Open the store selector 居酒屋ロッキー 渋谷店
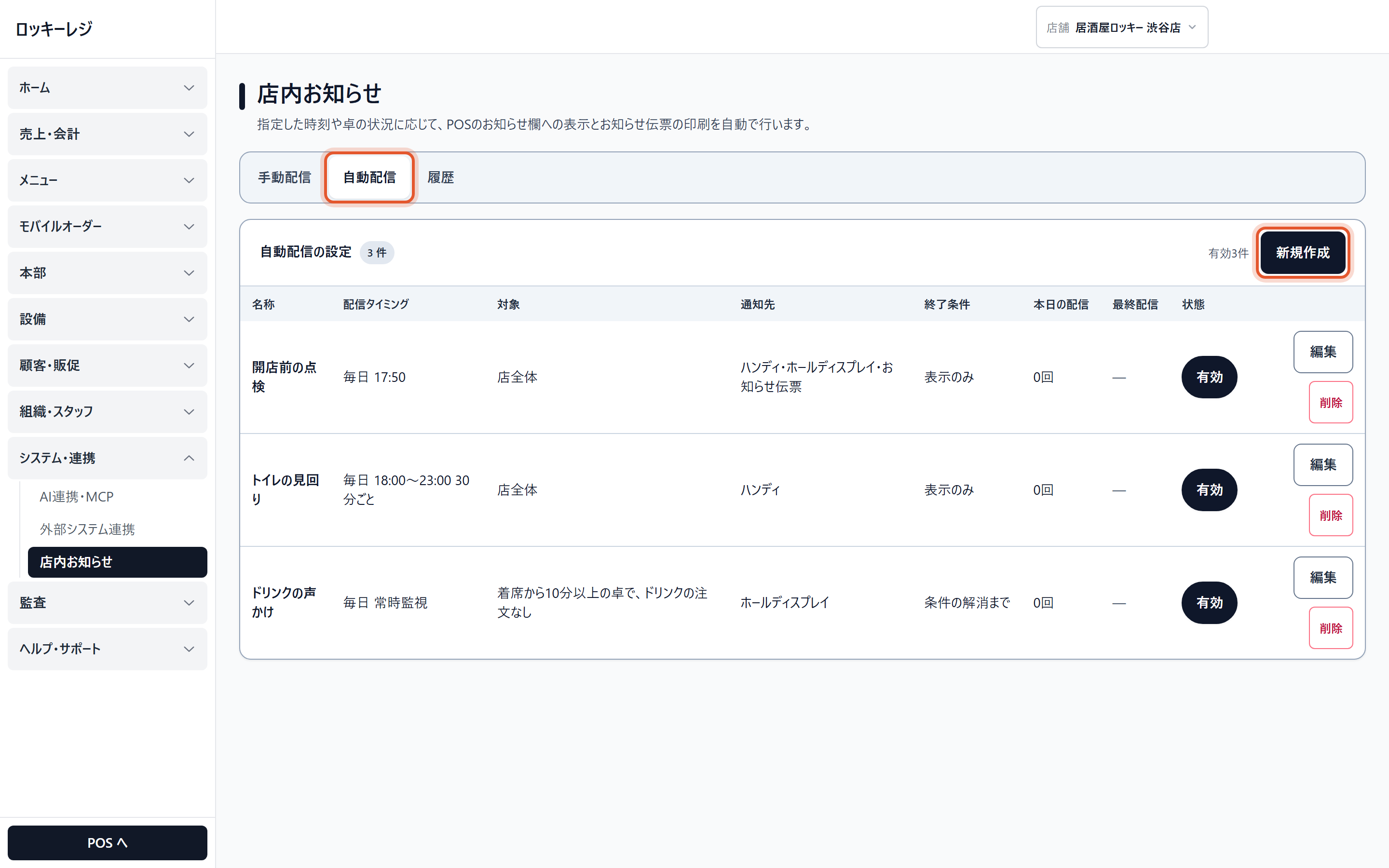Screen dimensions: 1389x868 pyautogui.click(x=1121, y=27)
